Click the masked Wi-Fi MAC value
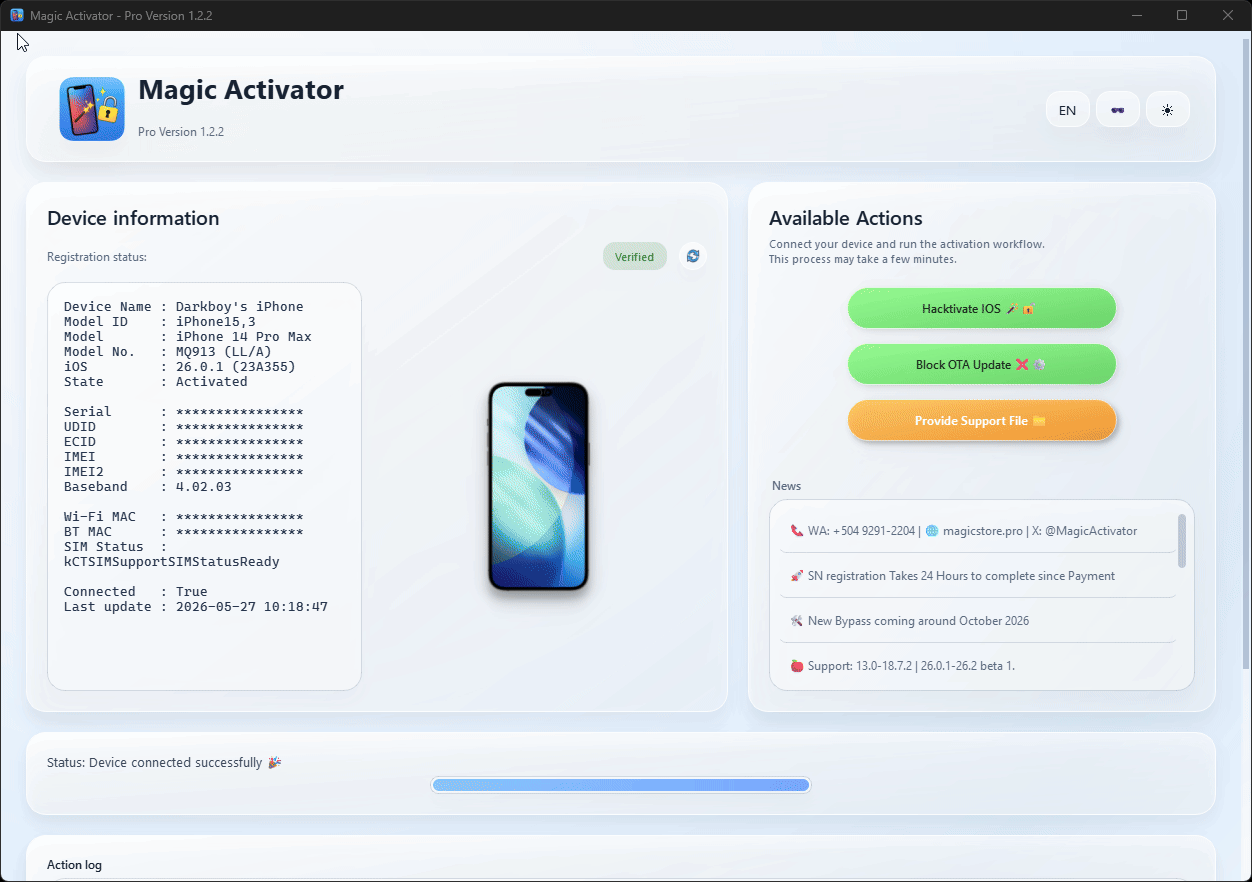 (240, 517)
